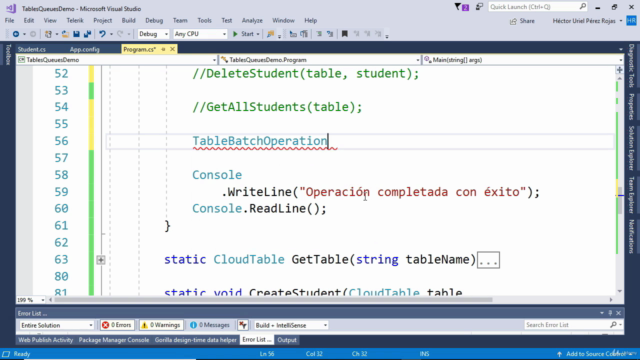Open the Start button dropdown arrow

click(258, 34)
